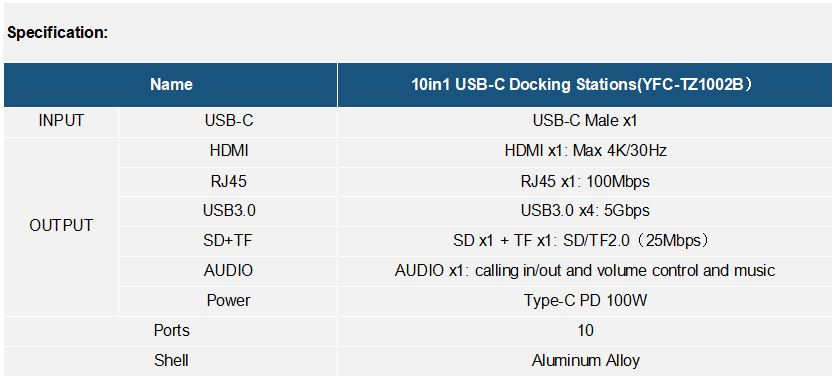Click the Type-C PD 100W value
834x378 pixels.
[x=585, y=301]
